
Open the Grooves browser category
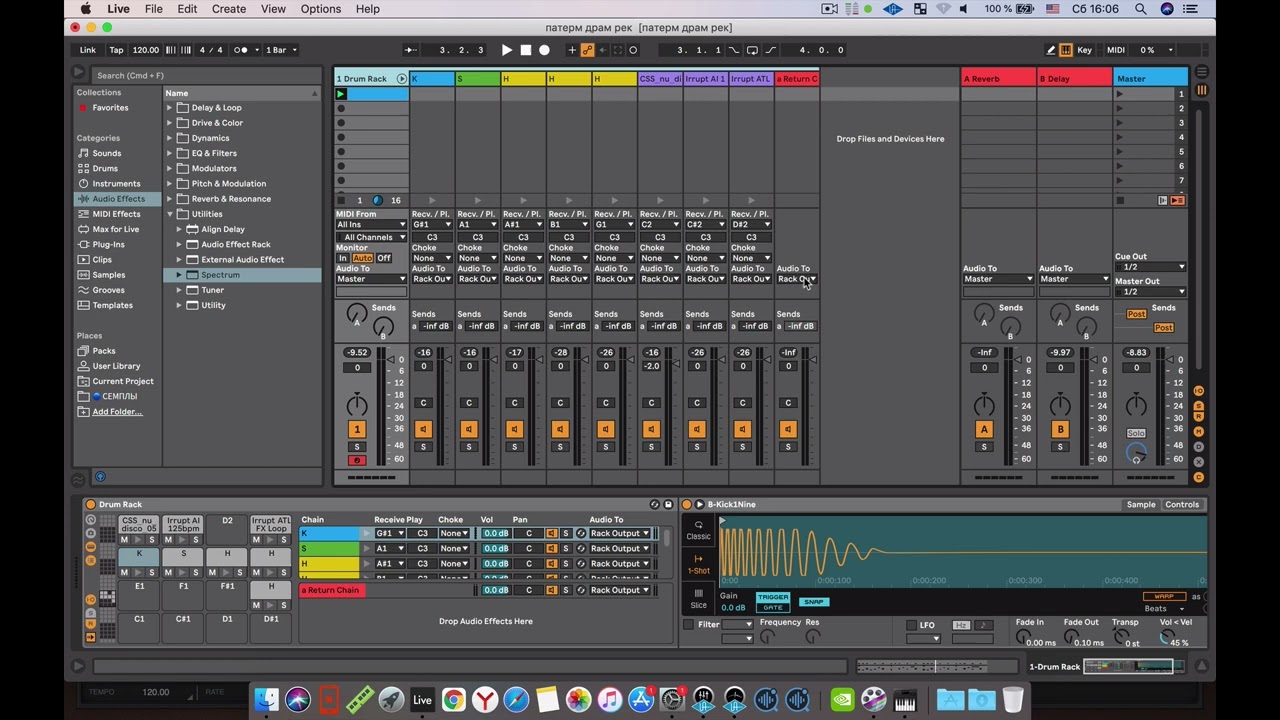[108, 290]
